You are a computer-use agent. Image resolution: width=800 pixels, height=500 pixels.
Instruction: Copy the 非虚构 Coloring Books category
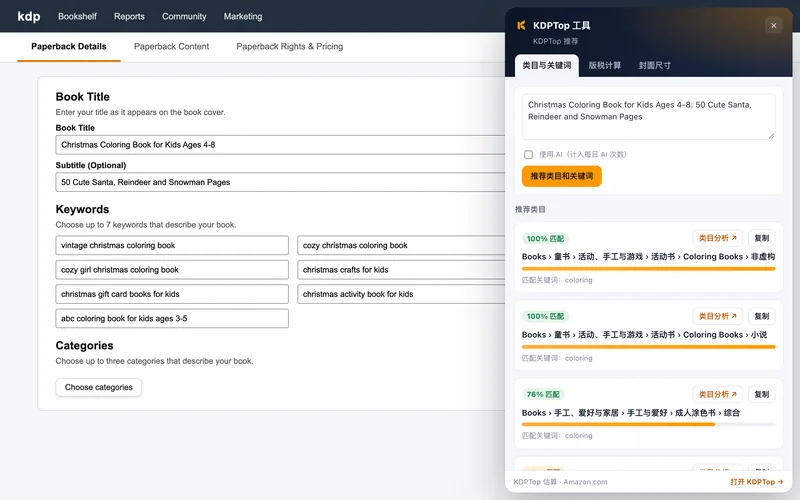pyautogui.click(x=762, y=238)
